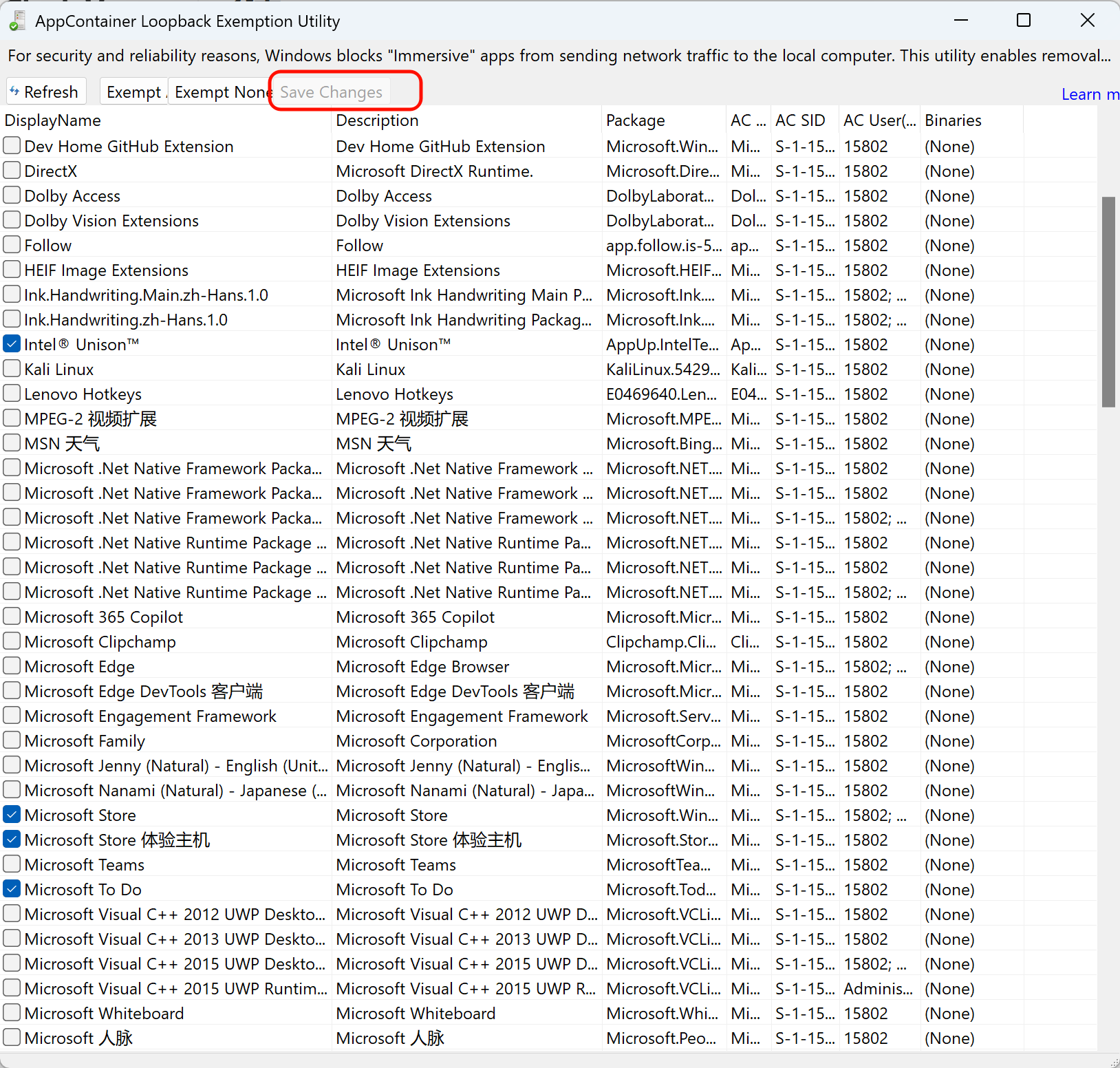Viewport: 1120px width, 1068px height.
Task: Click the Save Changes button
Action: (x=331, y=92)
